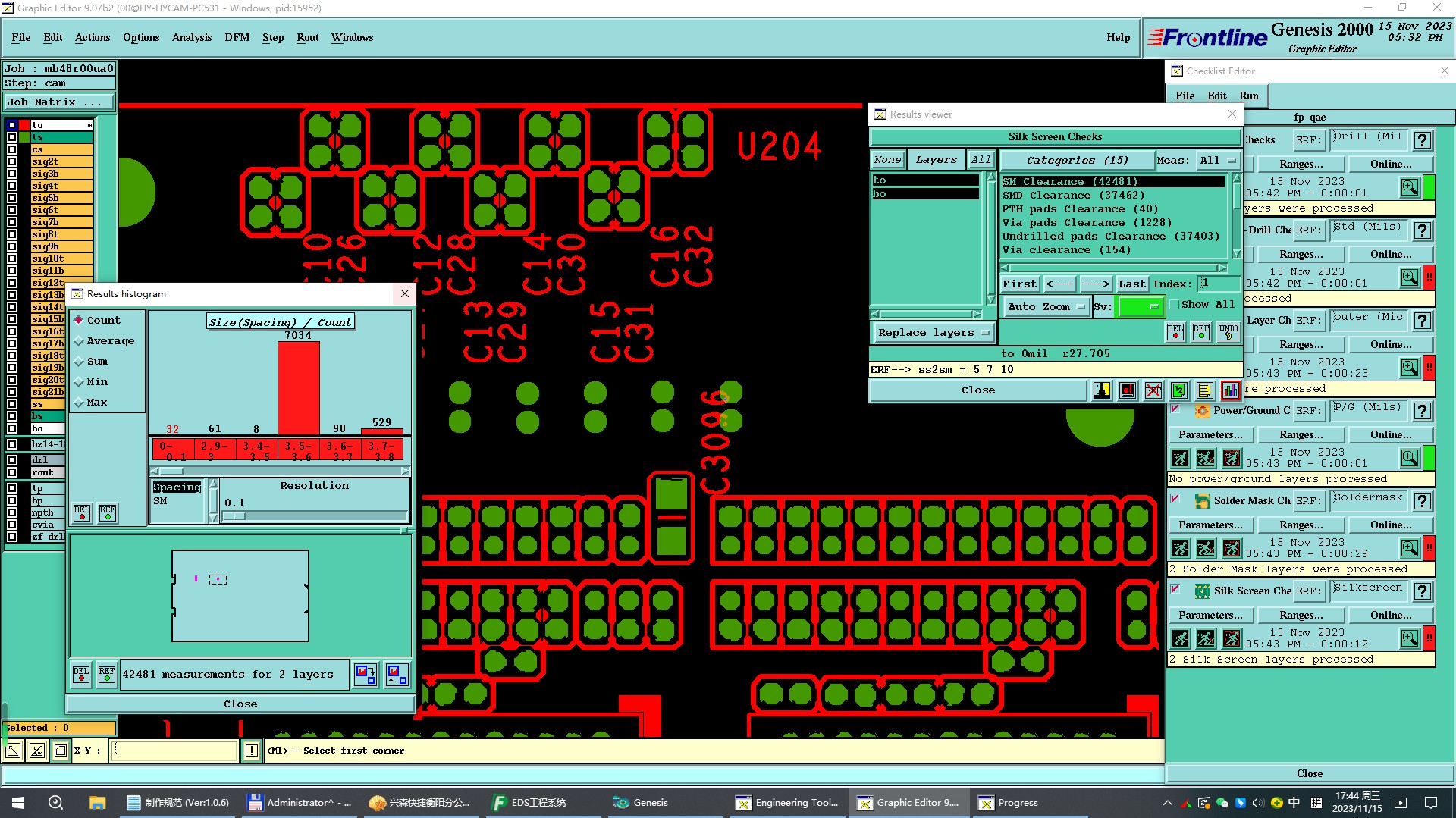This screenshot has height=818, width=1456.
Task: Open the Replace layers dropdown
Action: point(934,333)
